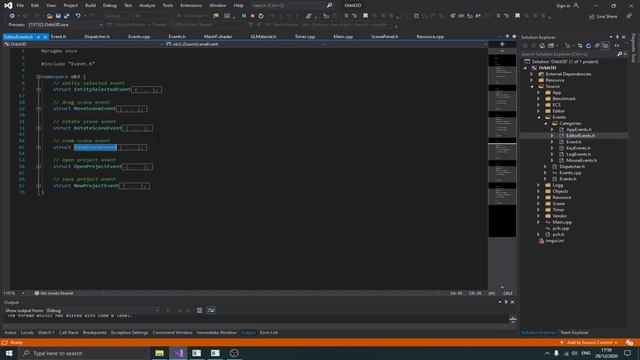The width and height of the screenshot is (640, 360).
Task: Switch to the SceneFanel.h tab
Action: coord(384,37)
